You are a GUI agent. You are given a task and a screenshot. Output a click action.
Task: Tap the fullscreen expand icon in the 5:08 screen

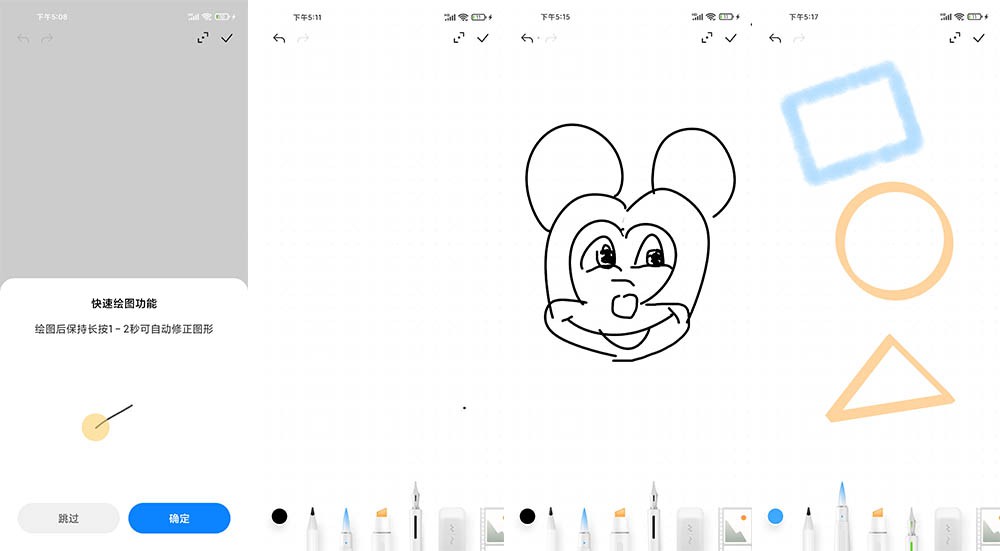pos(203,38)
